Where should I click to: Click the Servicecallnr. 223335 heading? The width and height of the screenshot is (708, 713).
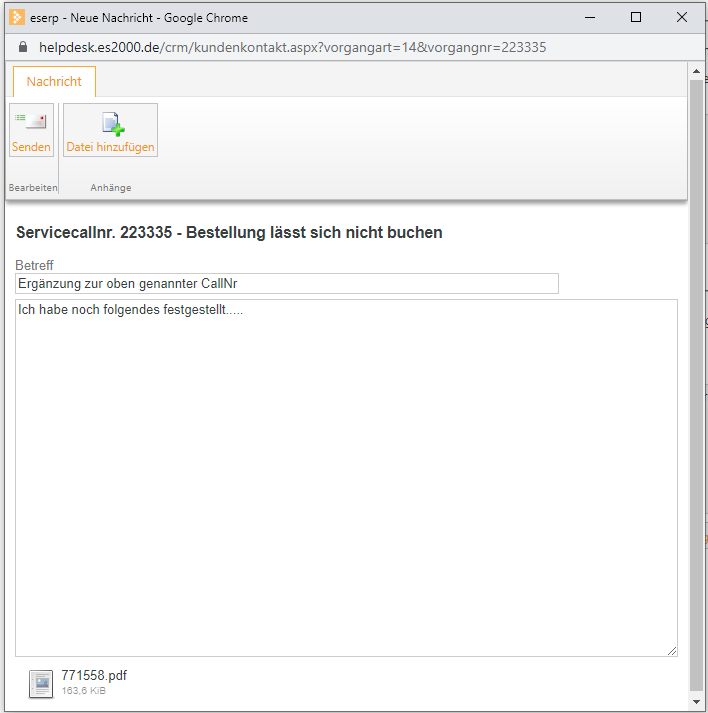coord(229,233)
